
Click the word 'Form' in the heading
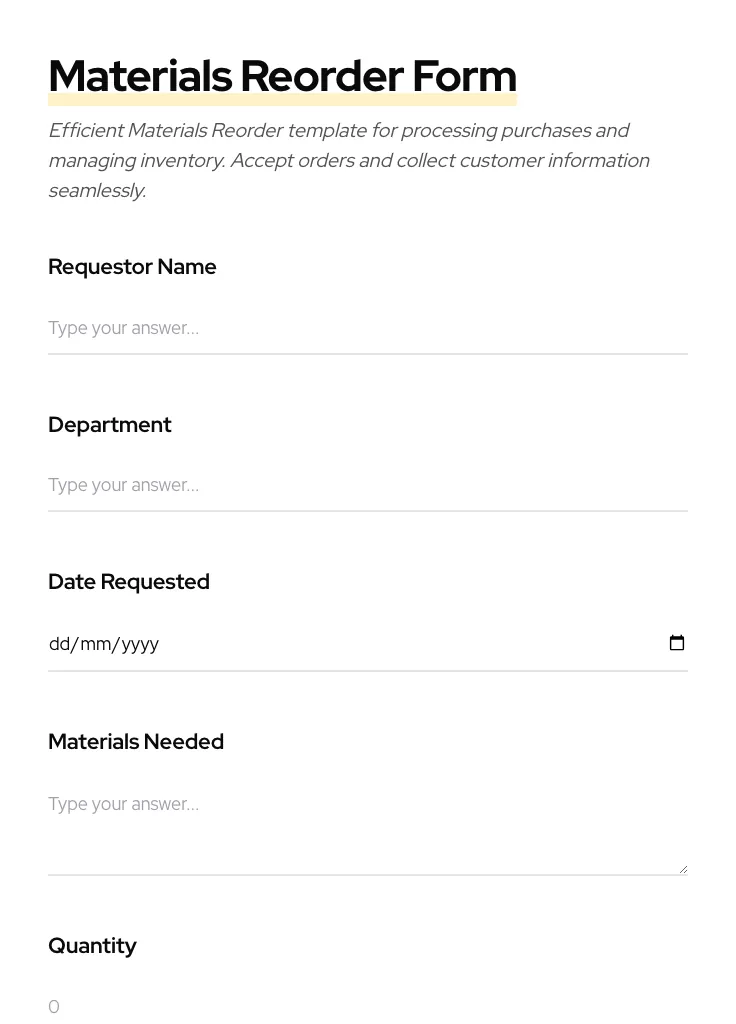(x=464, y=77)
